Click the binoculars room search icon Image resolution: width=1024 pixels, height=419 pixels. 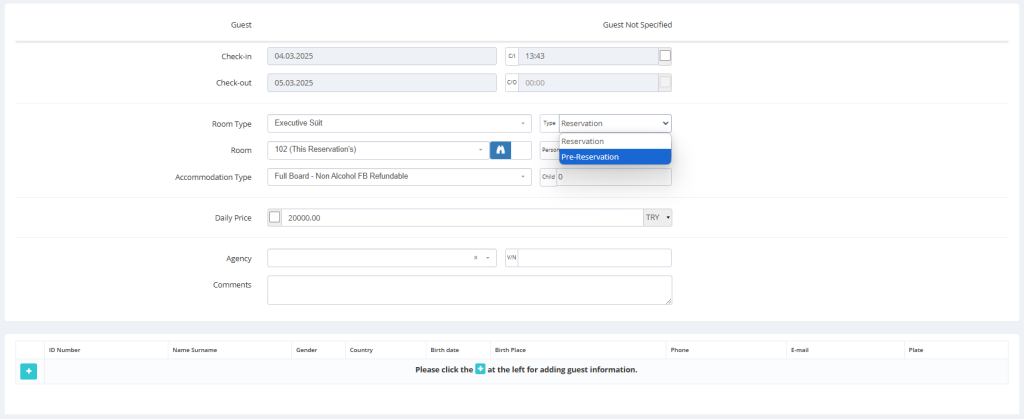pos(501,150)
